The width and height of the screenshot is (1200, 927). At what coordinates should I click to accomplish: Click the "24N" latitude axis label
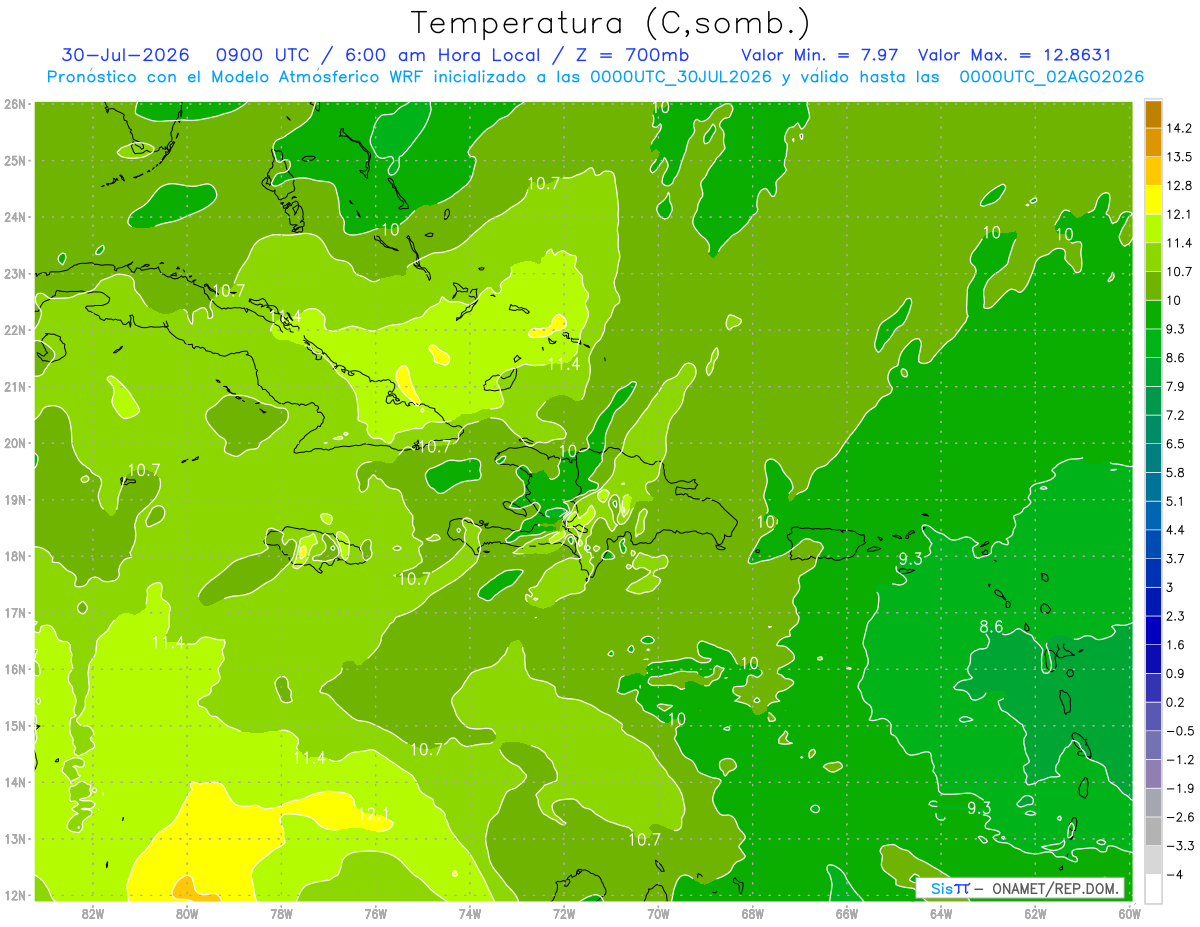[16, 216]
